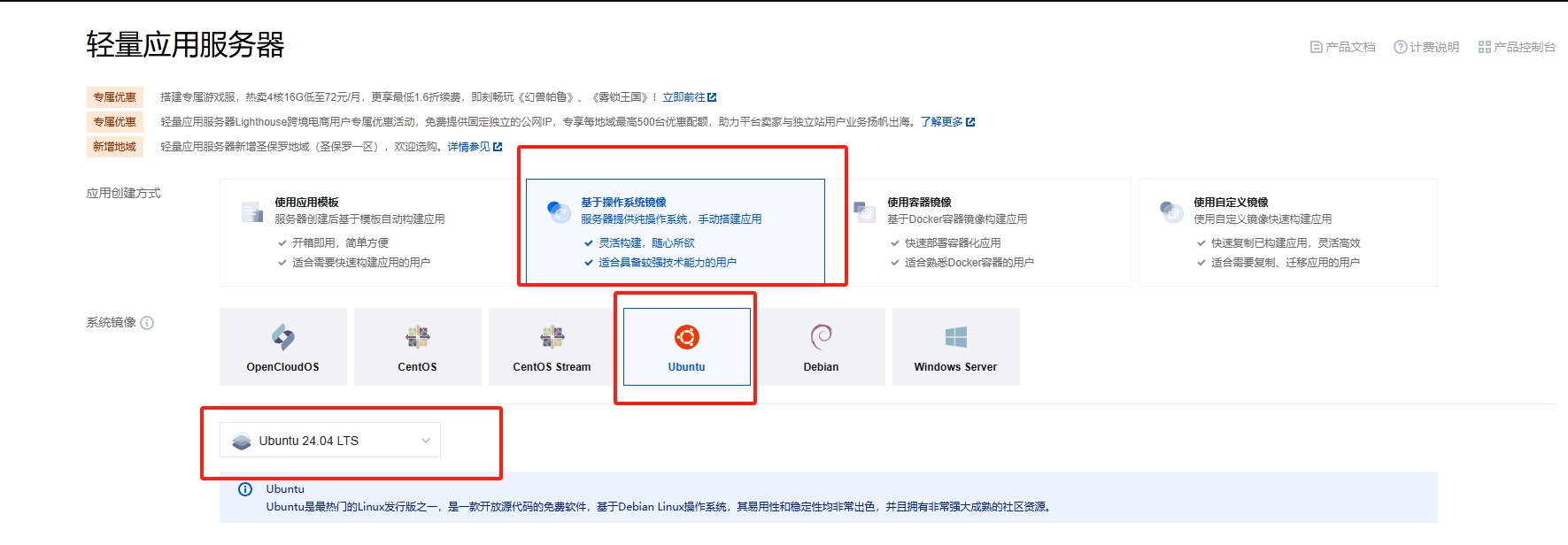
Task: Click the 使用容器镜像 container icon
Action: pos(864,211)
